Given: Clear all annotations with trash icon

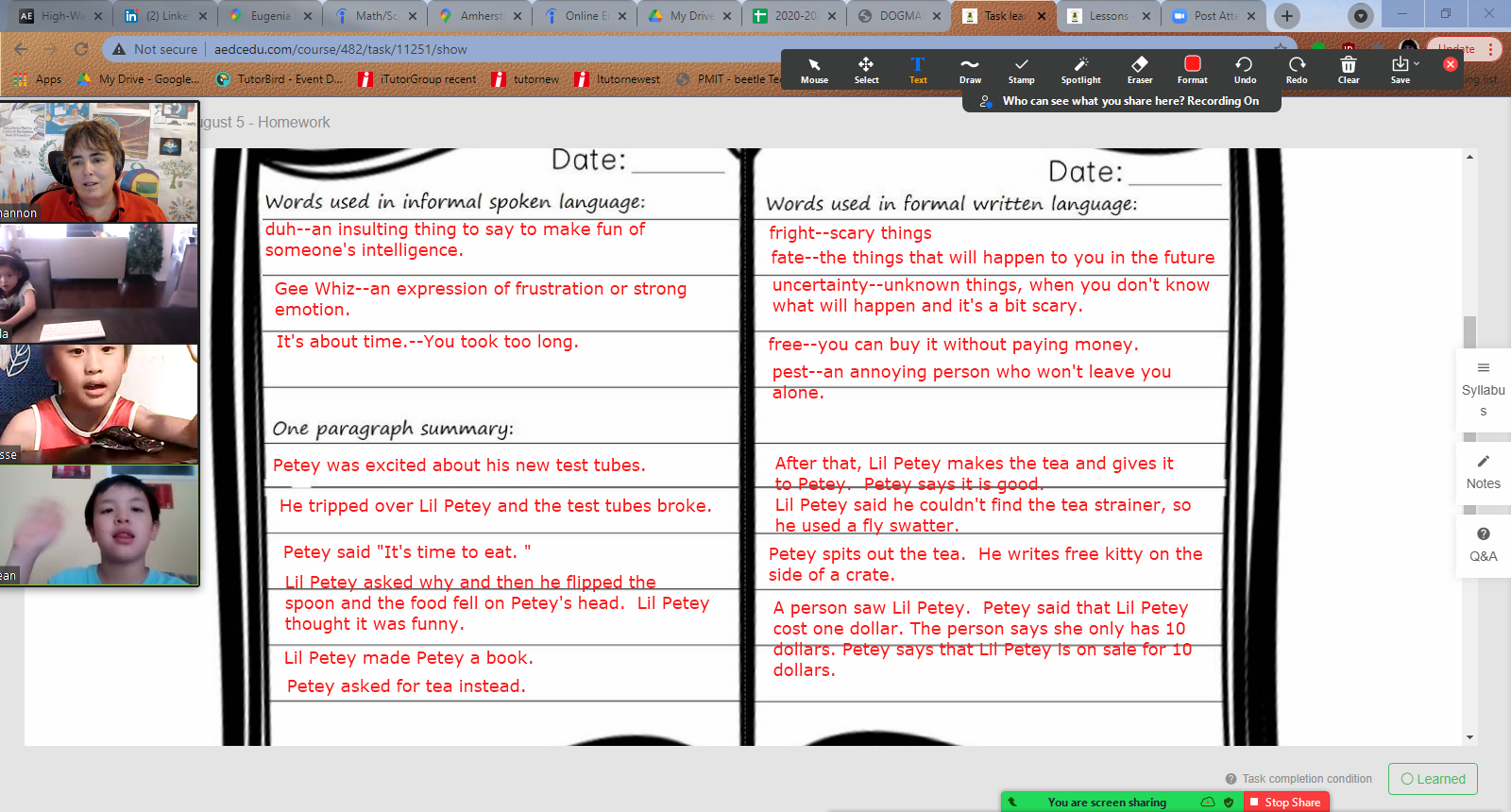Looking at the screenshot, I should tap(1349, 70).
